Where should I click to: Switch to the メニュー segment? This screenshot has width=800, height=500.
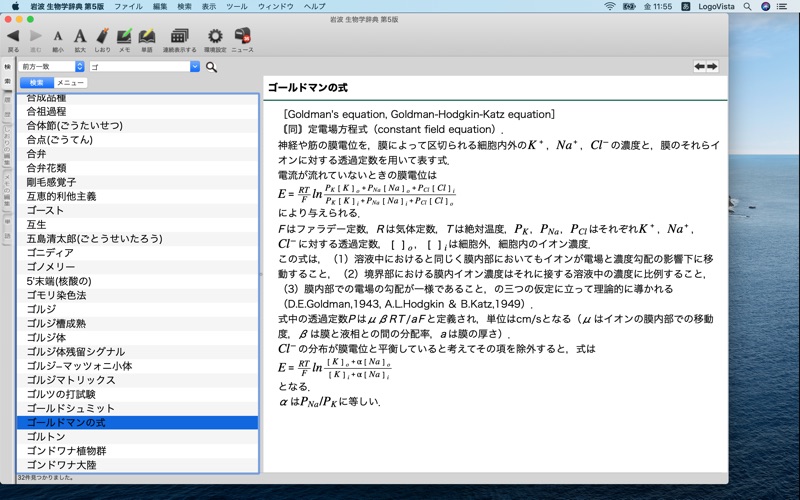tap(70, 83)
